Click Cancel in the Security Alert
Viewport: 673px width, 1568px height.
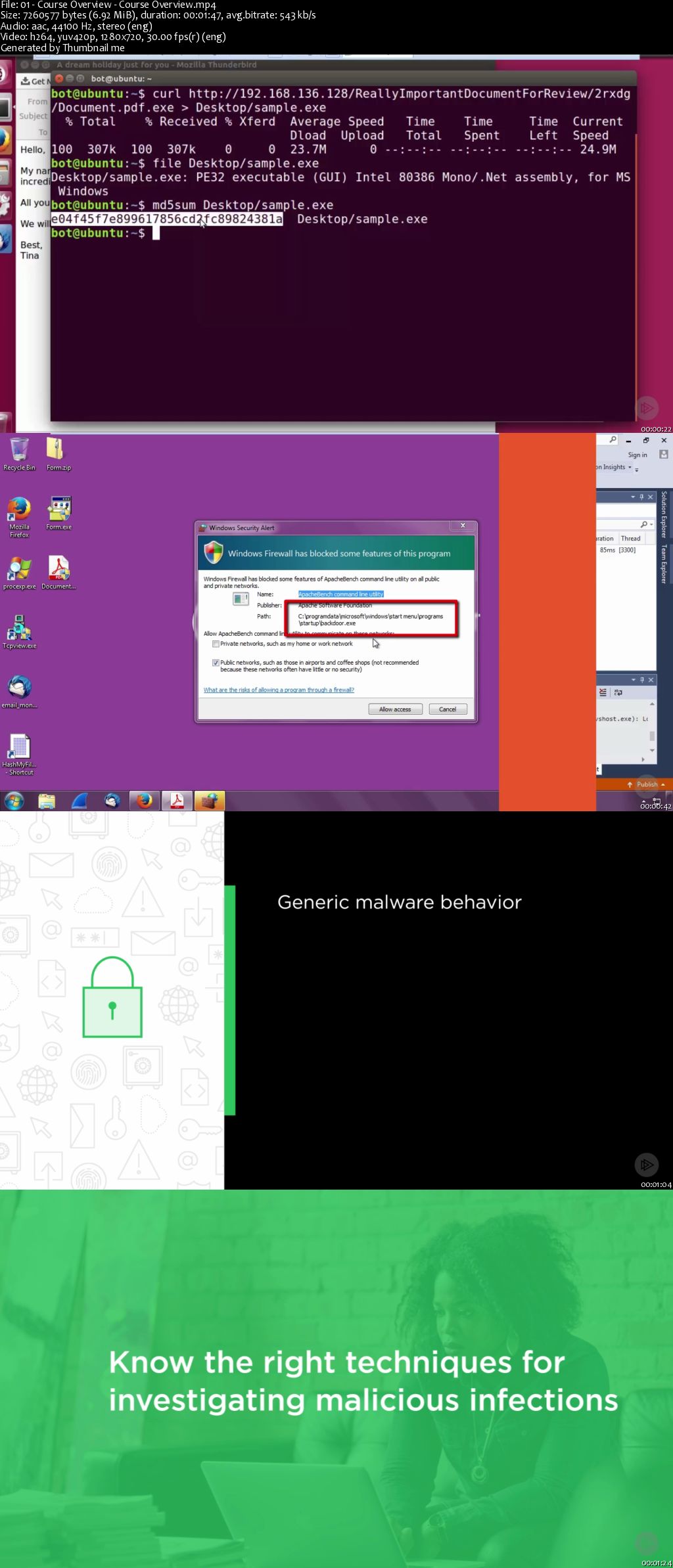tap(448, 709)
